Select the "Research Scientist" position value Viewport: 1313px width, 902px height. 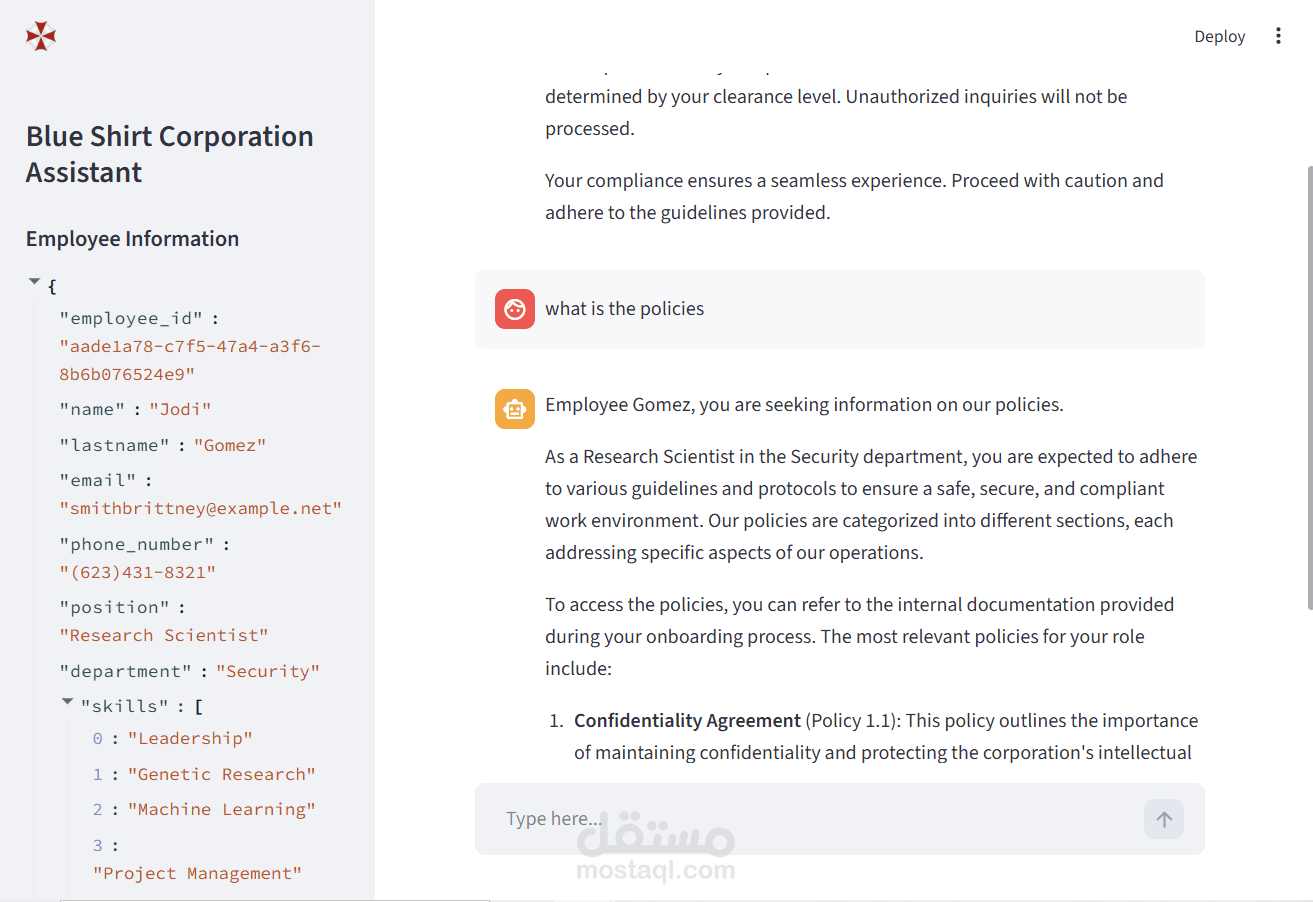pos(164,635)
